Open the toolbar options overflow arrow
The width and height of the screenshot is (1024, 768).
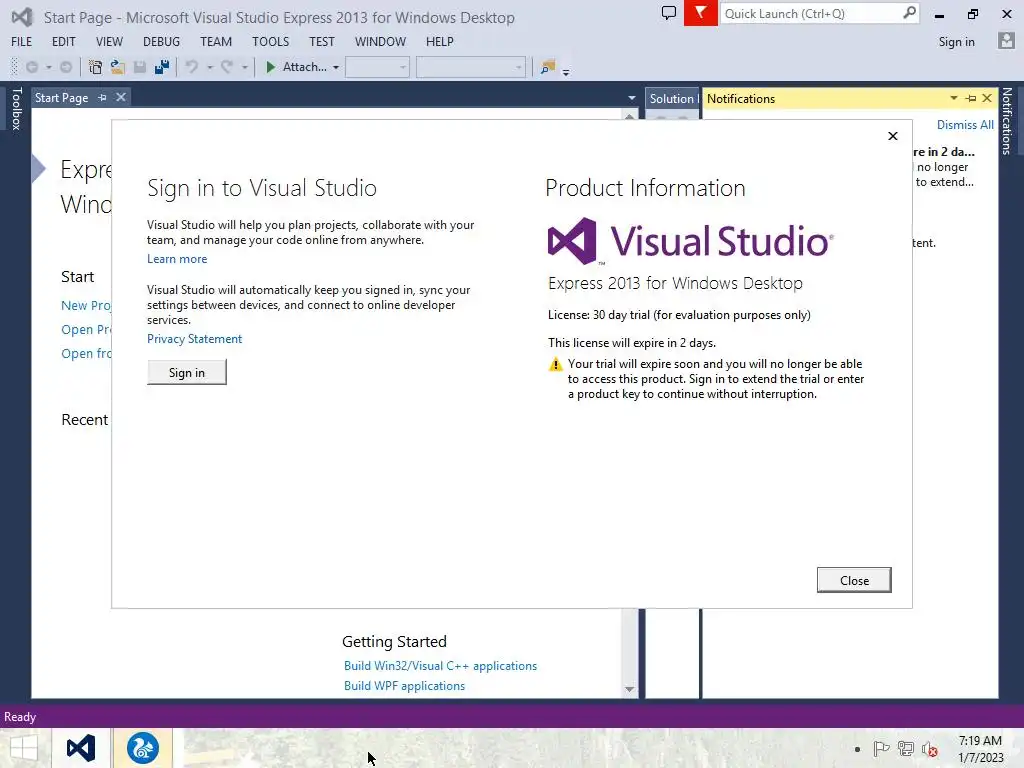click(x=566, y=72)
